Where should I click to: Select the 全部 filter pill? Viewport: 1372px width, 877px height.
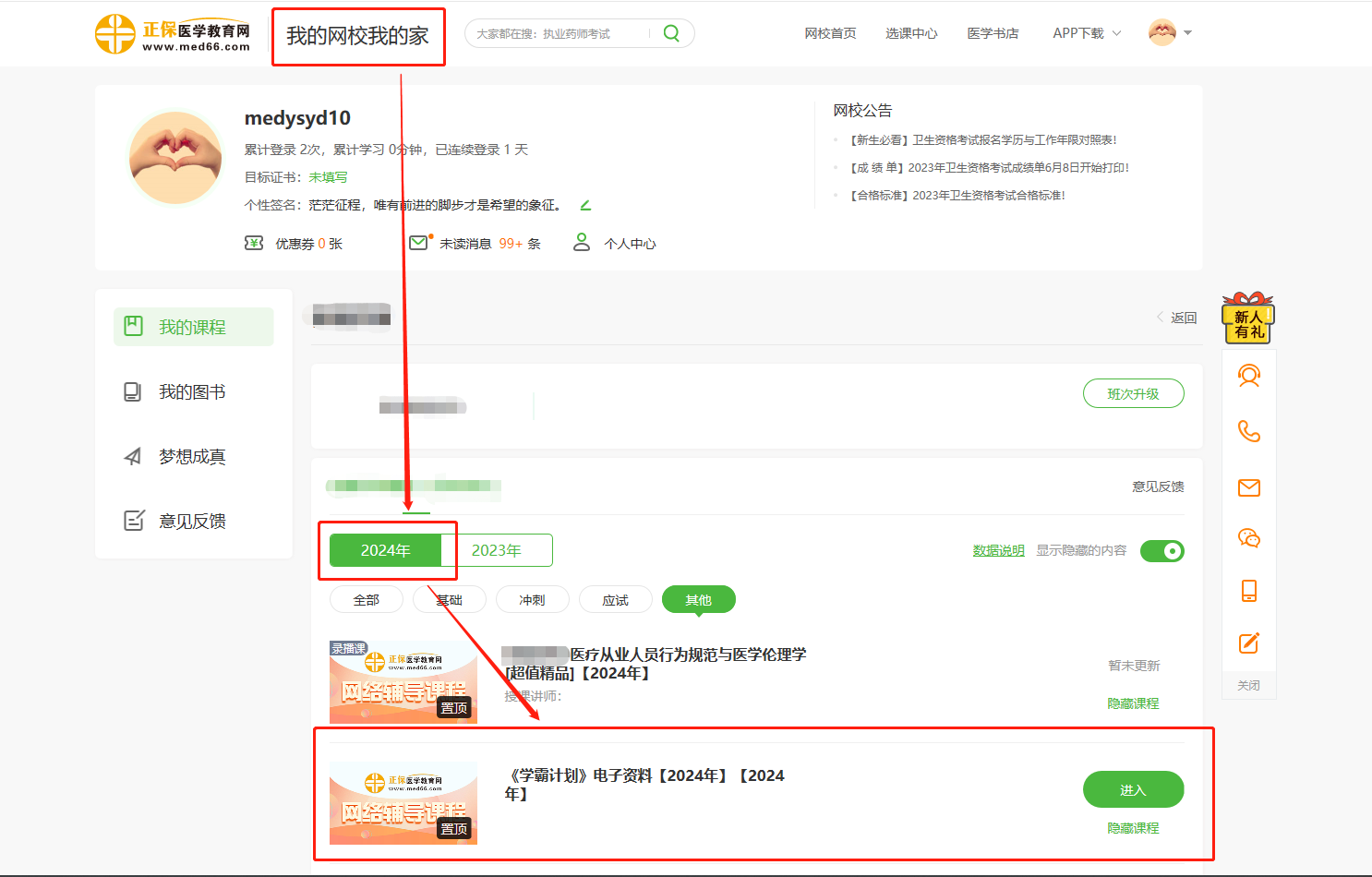(366, 600)
